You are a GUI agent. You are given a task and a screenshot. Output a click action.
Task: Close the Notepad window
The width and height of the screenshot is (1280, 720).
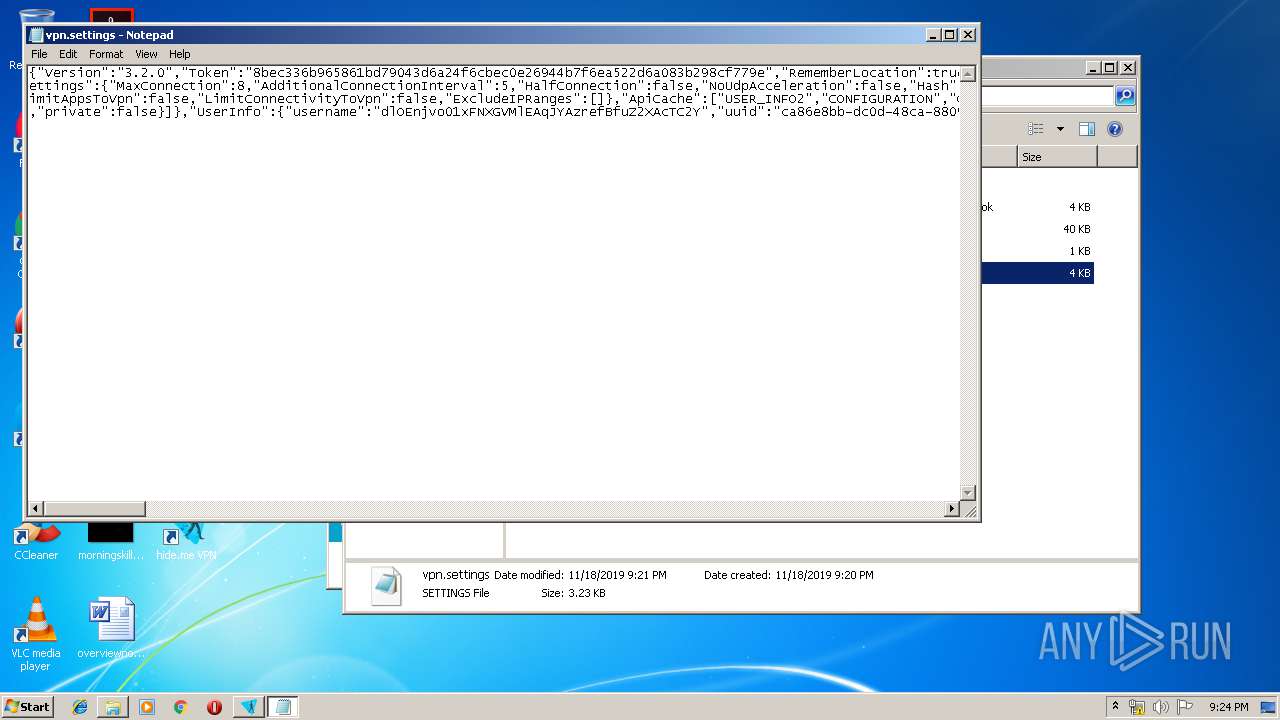click(967, 35)
